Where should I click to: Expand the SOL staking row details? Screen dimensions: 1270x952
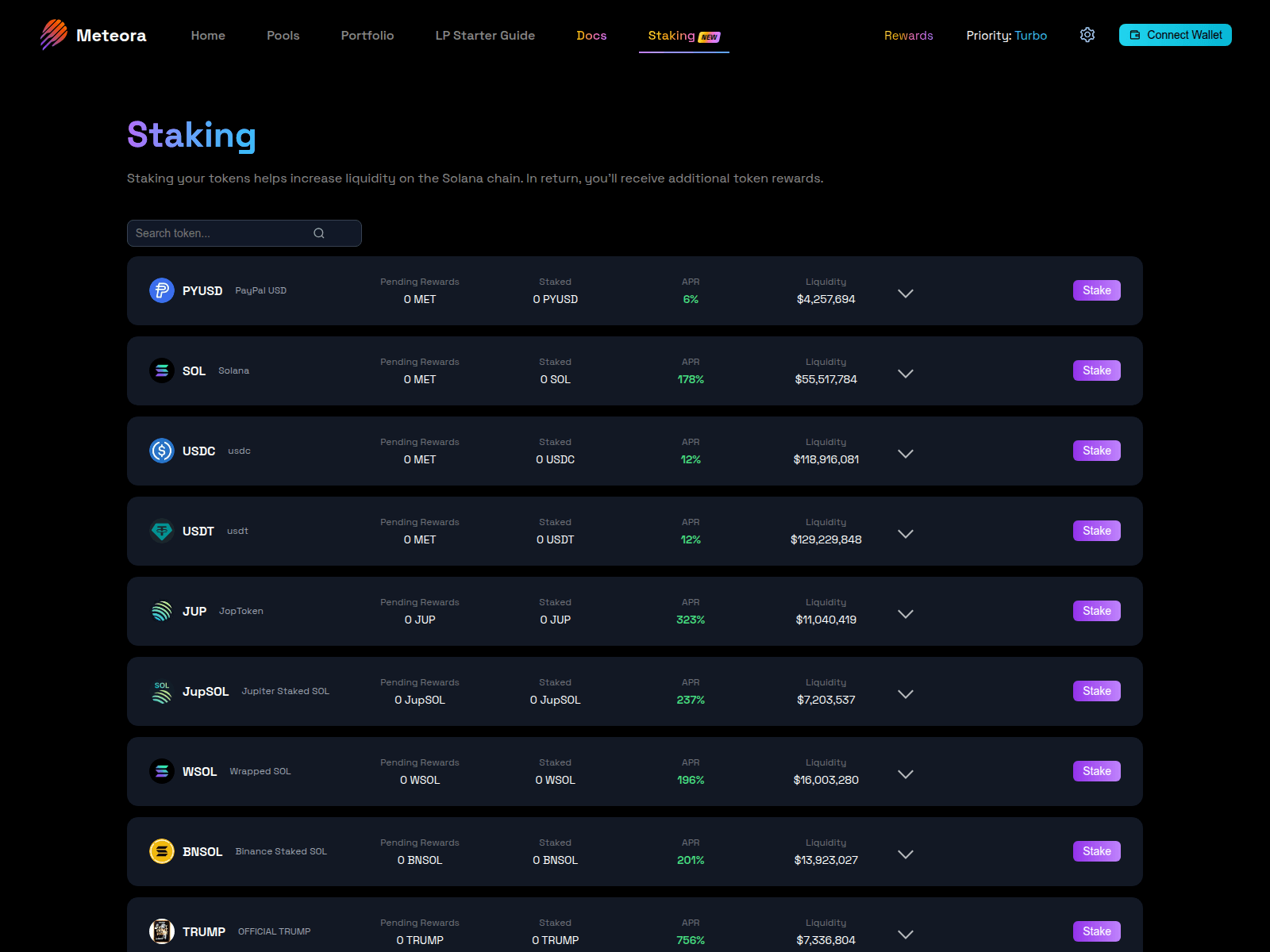905,373
